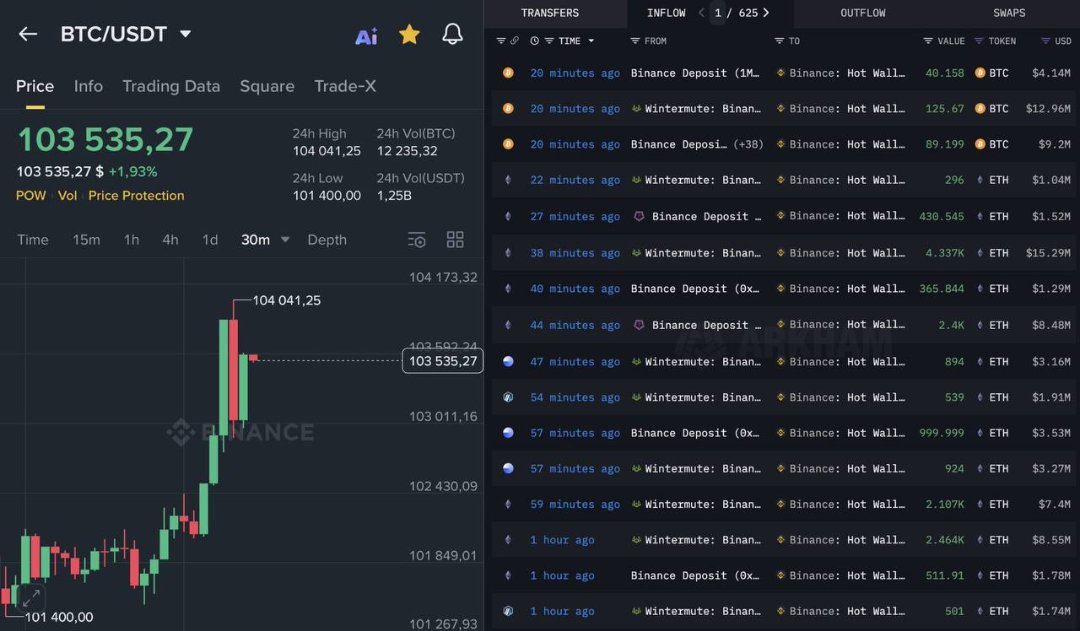Toggle the yellow favorite star
This screenshot has width=1080, height=631.
tap(409, 35)
